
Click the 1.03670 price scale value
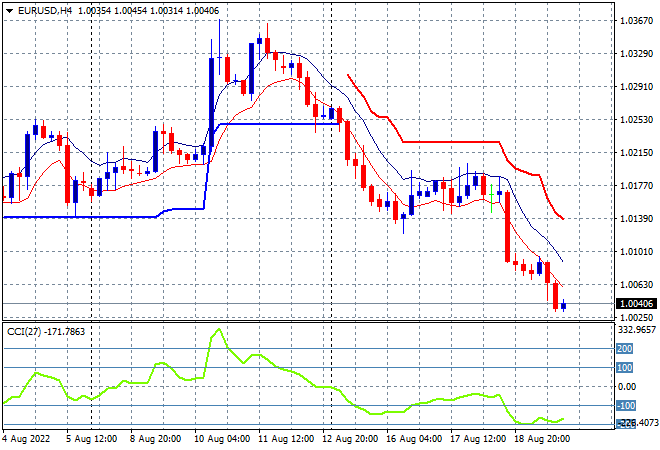(x=636, y=20)
